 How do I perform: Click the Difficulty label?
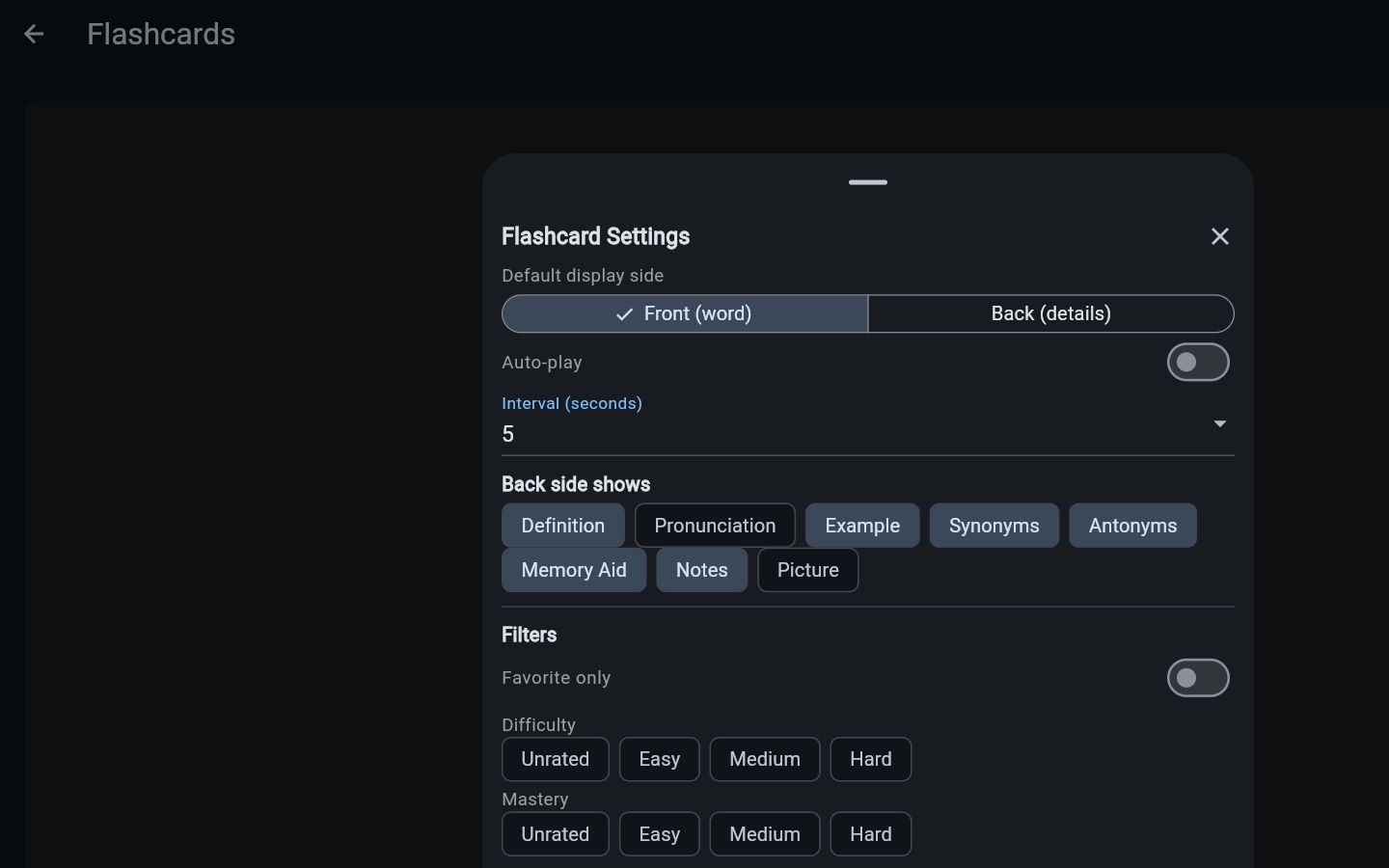click(x=538, y=724)
